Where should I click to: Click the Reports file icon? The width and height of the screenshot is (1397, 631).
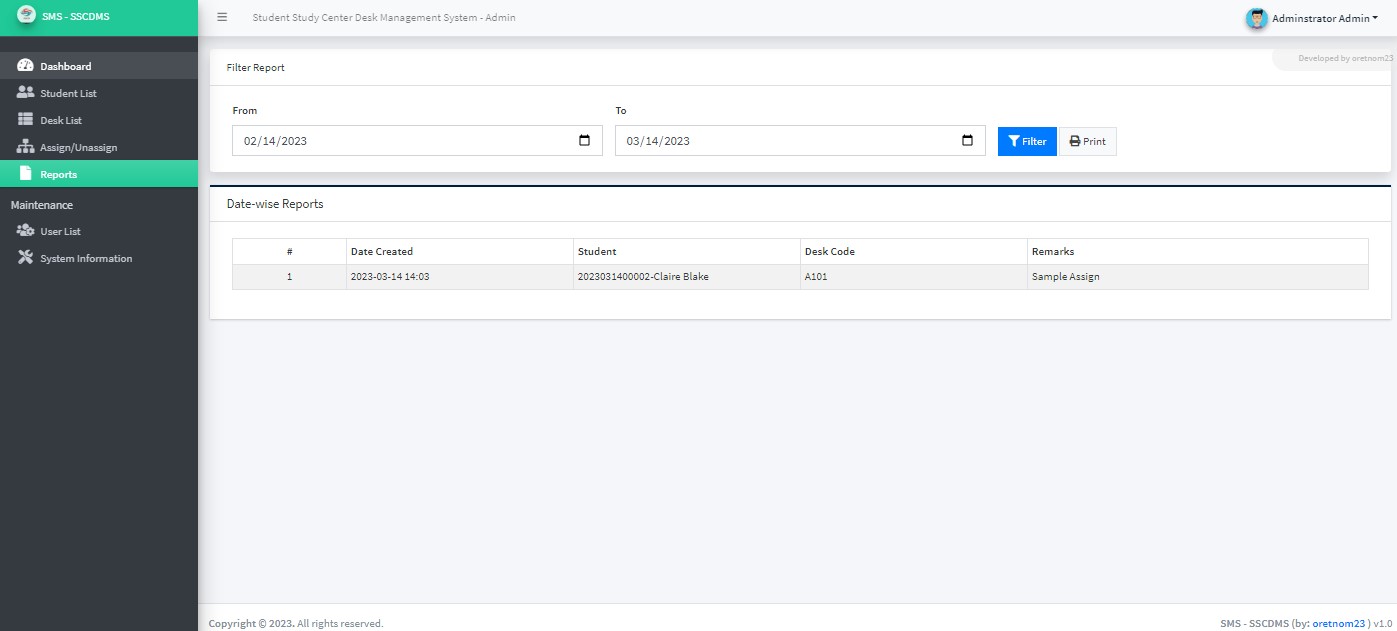pos(26,174)
